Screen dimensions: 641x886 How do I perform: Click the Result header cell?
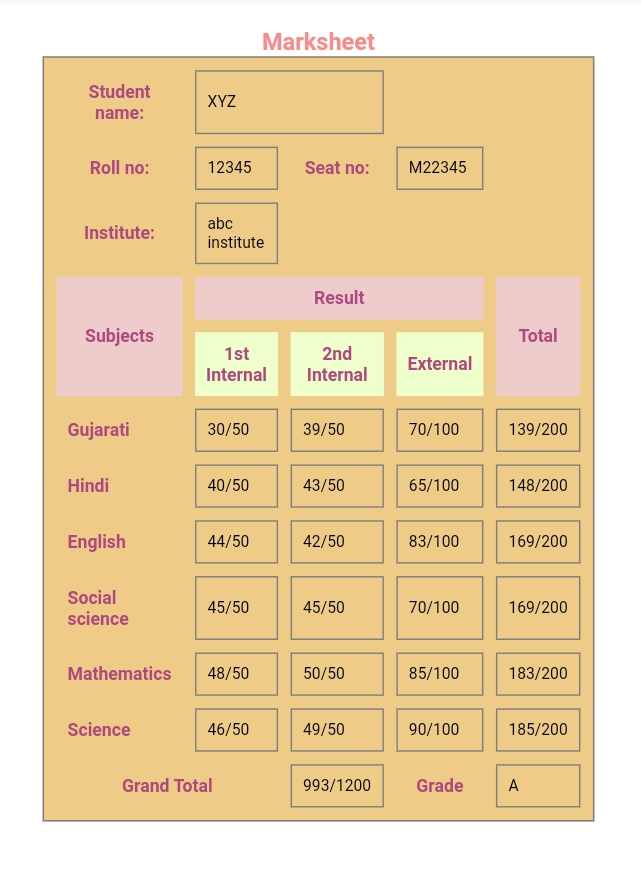click(x=339, y=298)
